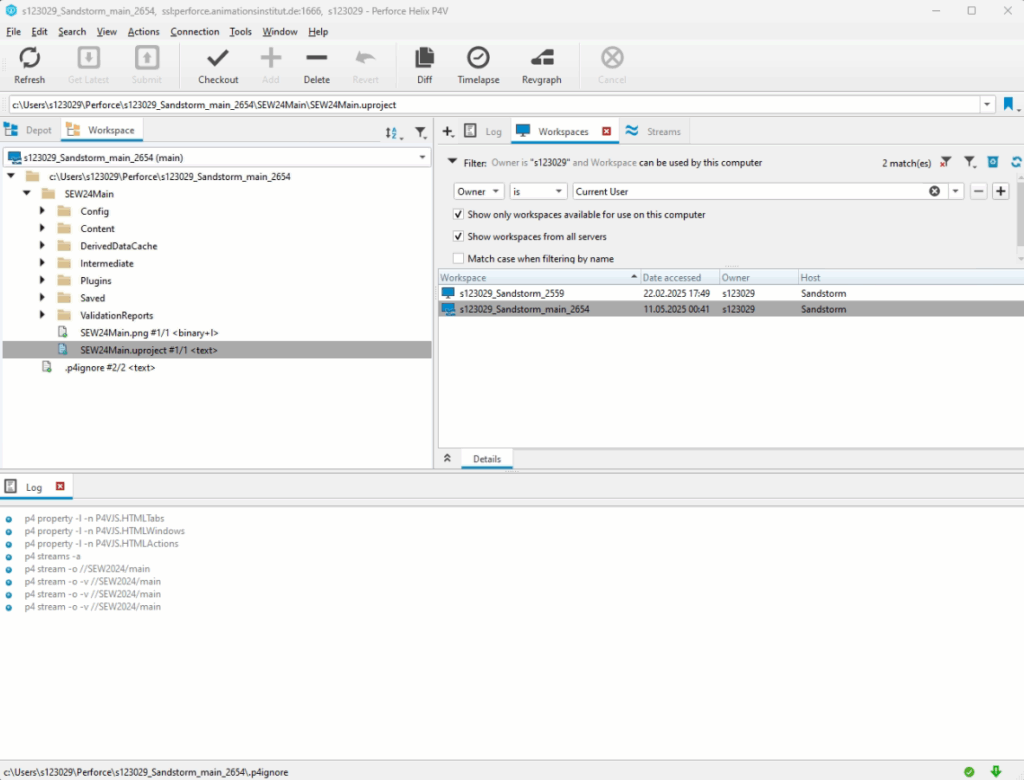Collapse the SEW24Main folder

point(27,193)
